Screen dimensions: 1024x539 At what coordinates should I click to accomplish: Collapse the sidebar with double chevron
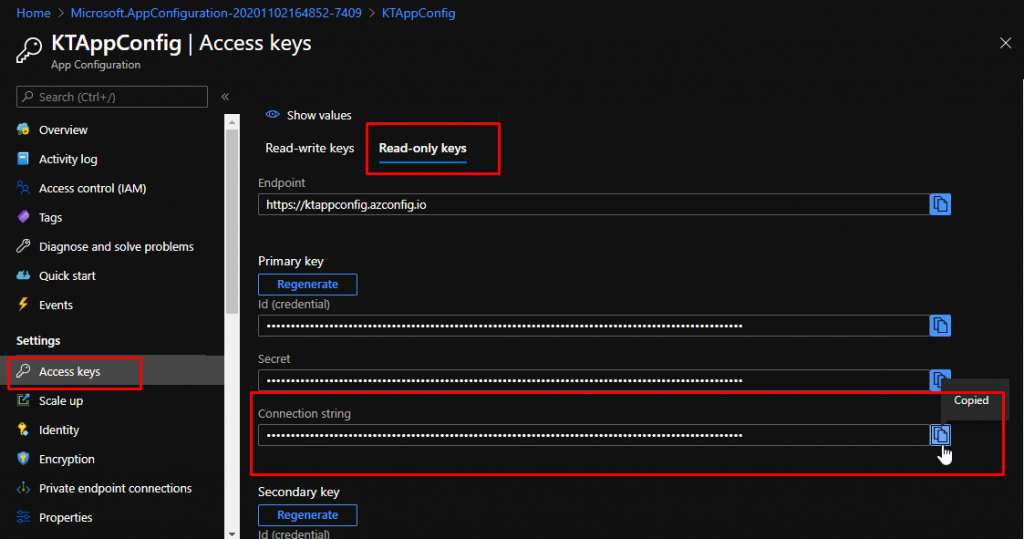tap(225, 97)
